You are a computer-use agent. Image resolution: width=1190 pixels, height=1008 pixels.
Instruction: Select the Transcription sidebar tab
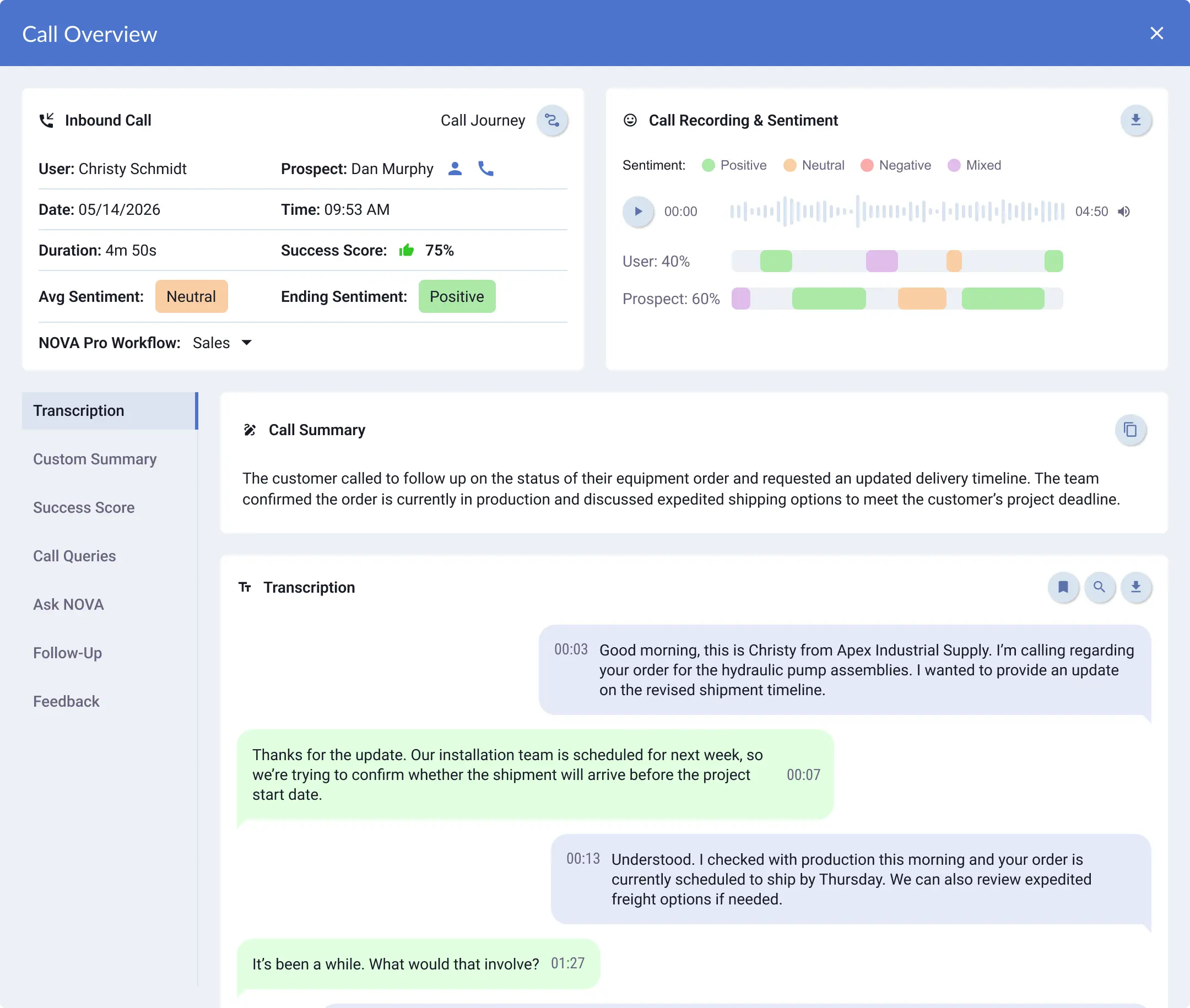point(110,411)
